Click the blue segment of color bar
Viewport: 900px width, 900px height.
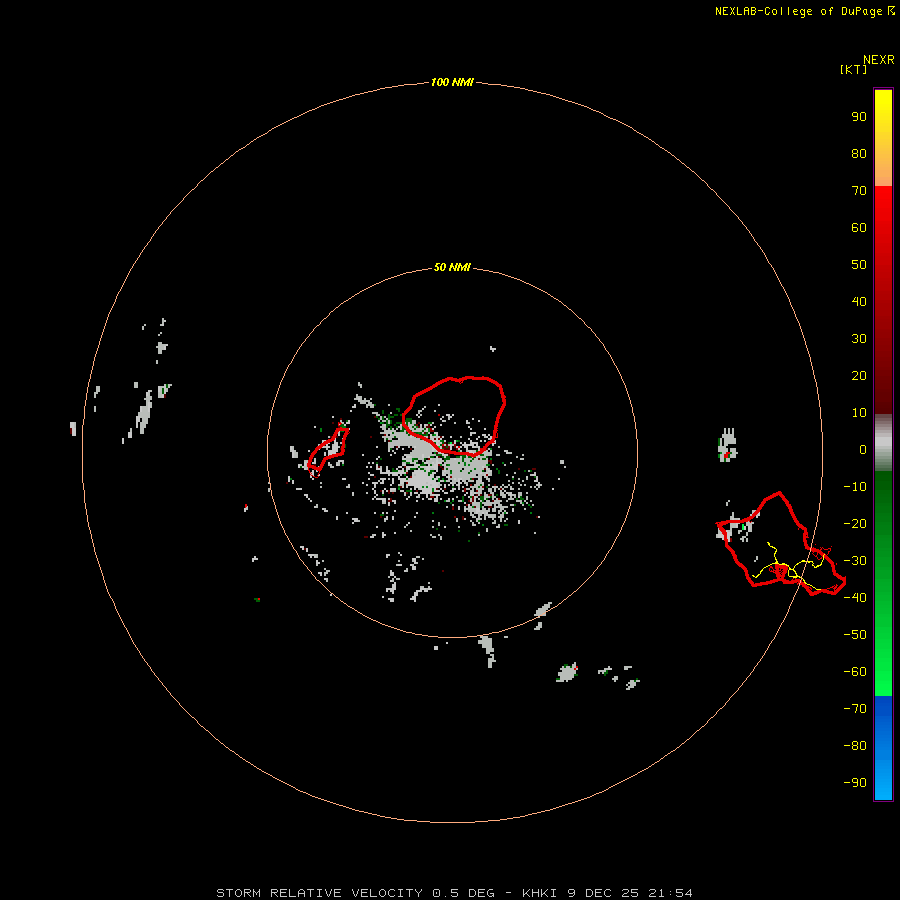pyautogui.click(x=883, y=747)
